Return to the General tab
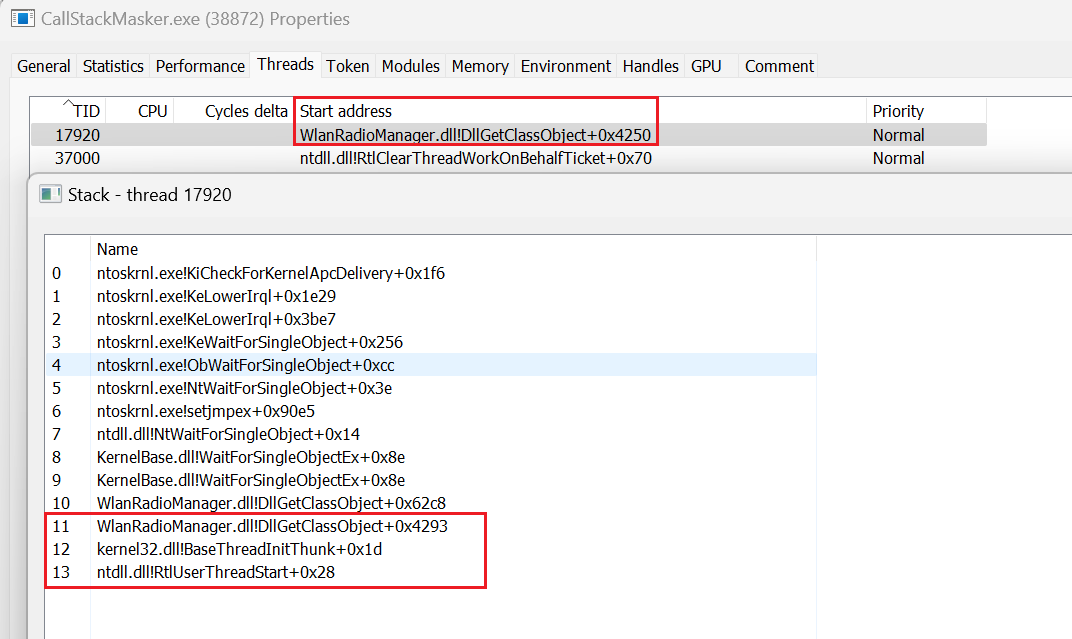The image size is (1072, 639). tap(43, 65)
